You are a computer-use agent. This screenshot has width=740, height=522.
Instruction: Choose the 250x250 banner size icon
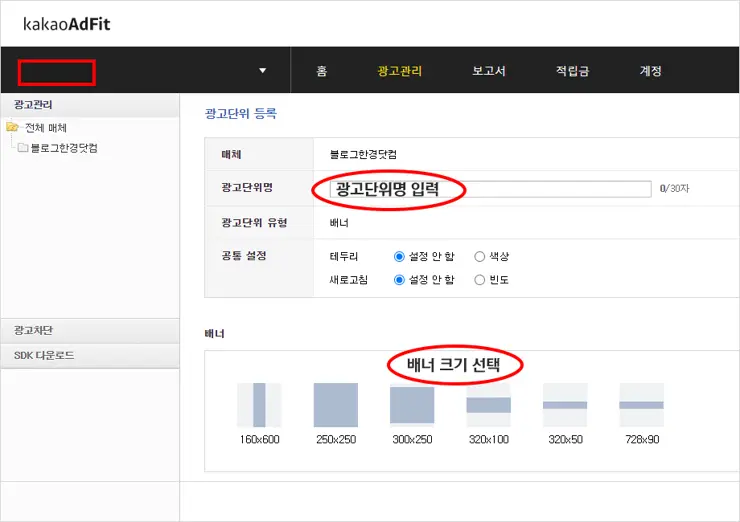[336, 405]
